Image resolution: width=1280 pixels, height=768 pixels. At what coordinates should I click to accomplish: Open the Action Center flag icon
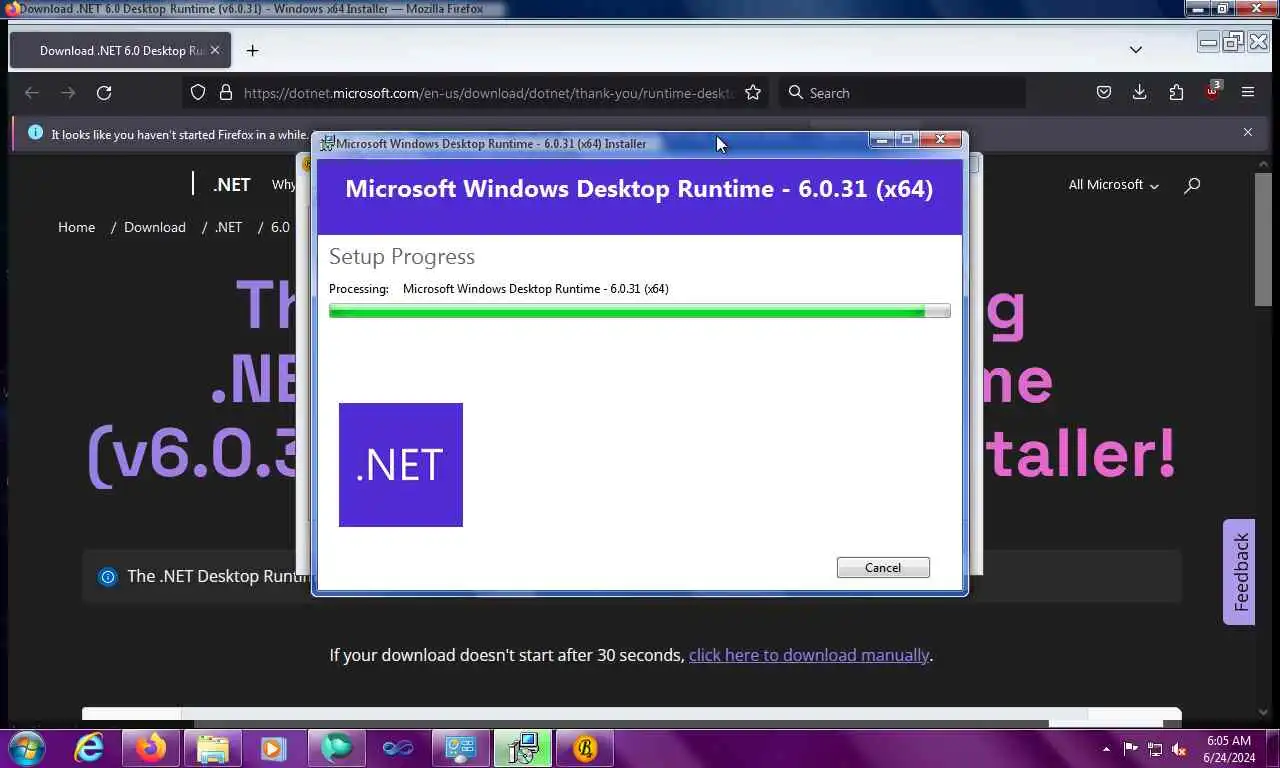pyautogui.click(x=1131, y=748)
